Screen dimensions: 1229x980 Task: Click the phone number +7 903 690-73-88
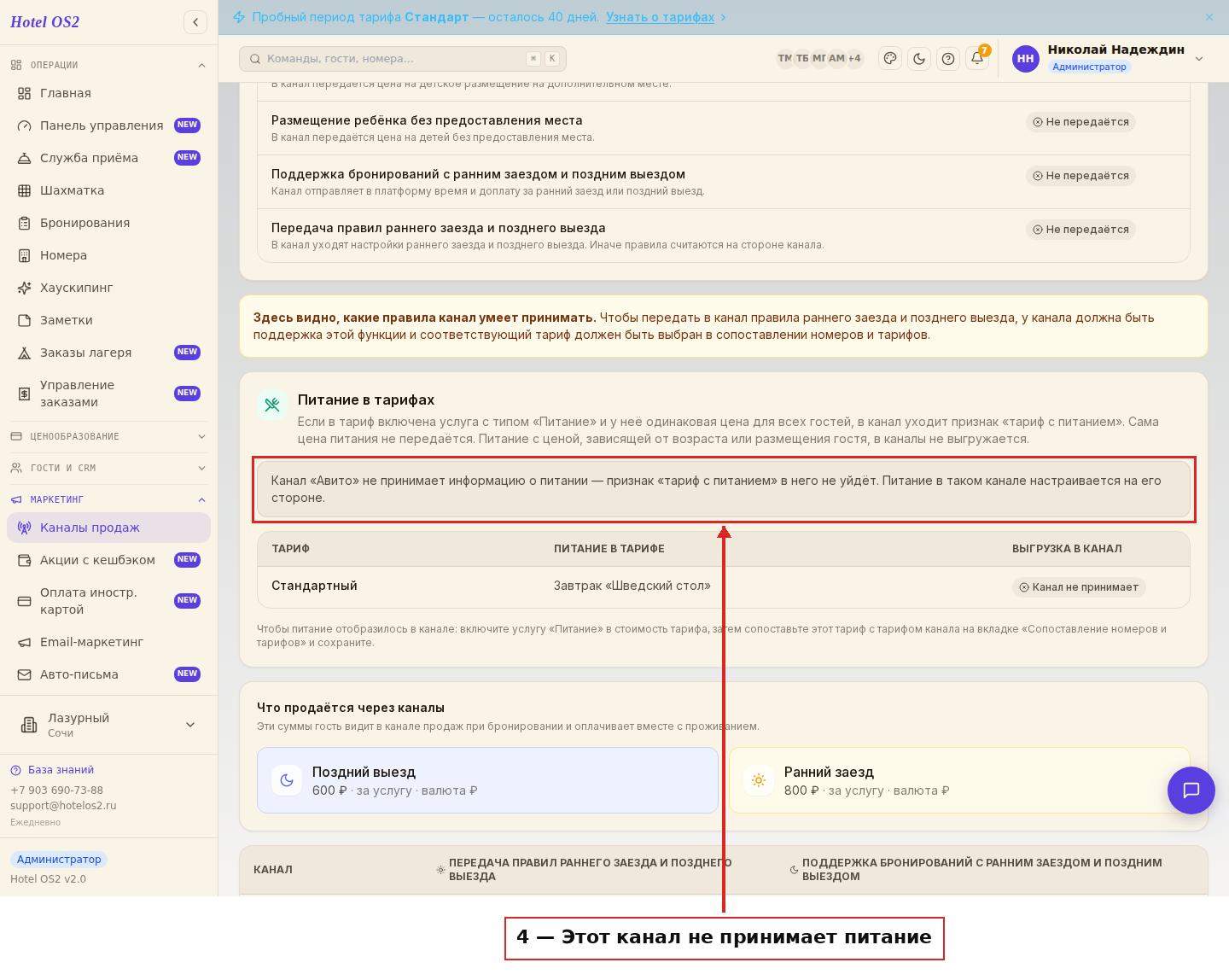pyautogui.click(x=56, y=790)
